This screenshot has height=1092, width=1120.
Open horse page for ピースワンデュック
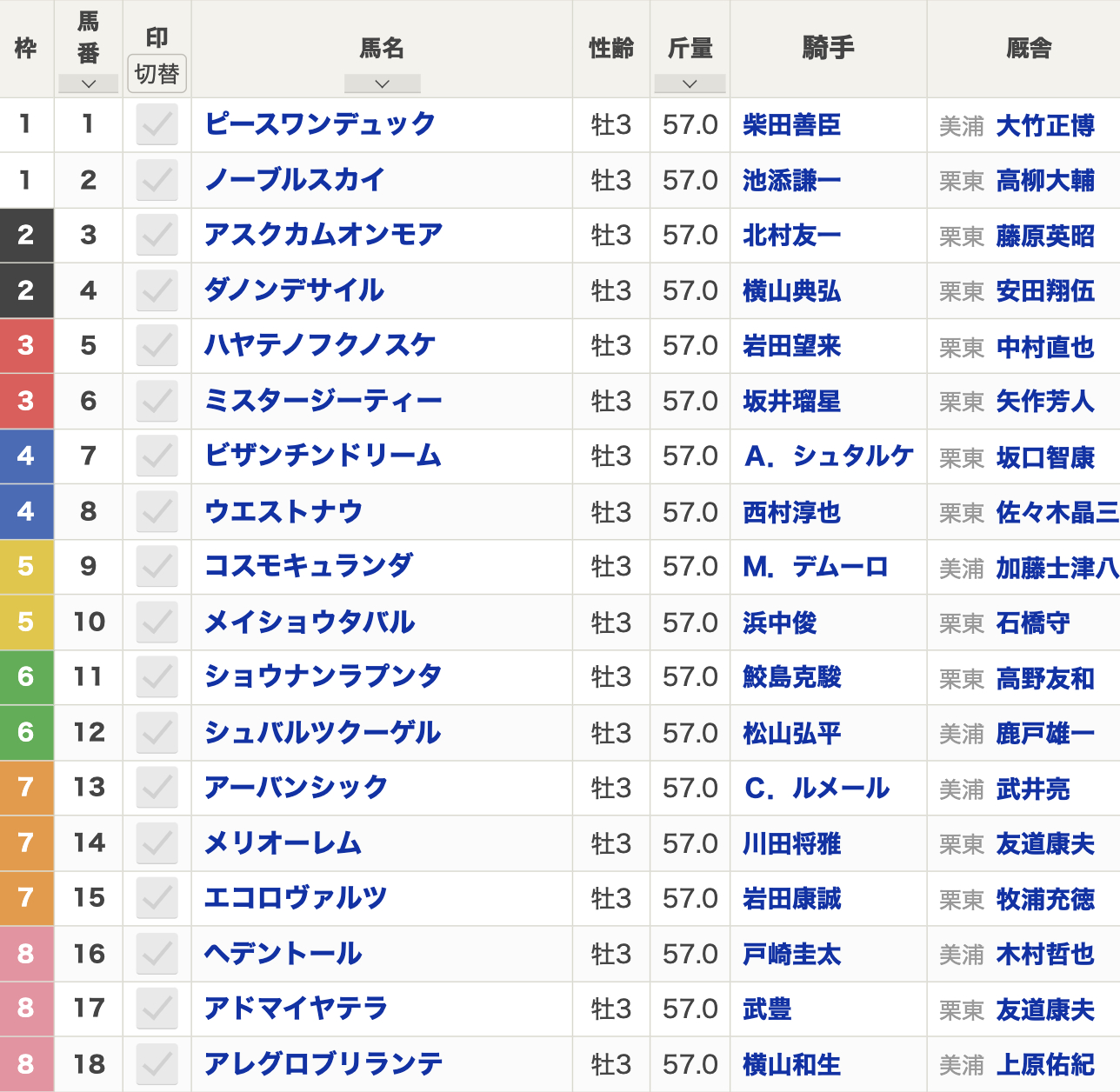coord(319,124)
